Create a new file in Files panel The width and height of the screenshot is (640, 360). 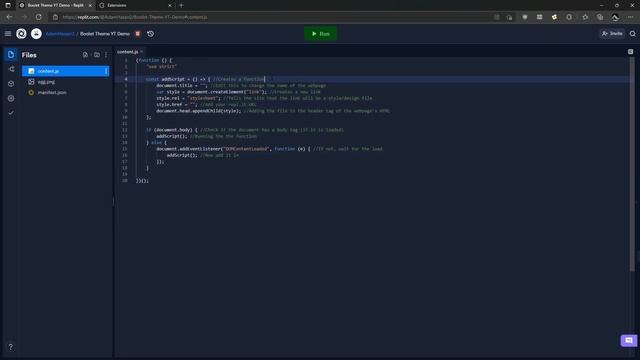pyautogui.click(x=85, y=55)
